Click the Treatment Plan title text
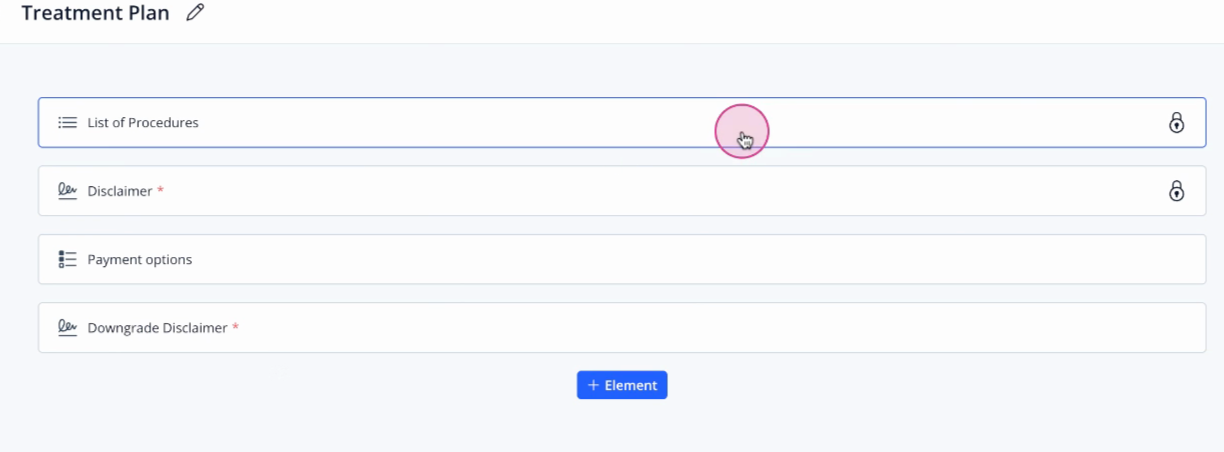Image resolution: width=1224 pixels, height=452 pixels. [x=95, y=13]
